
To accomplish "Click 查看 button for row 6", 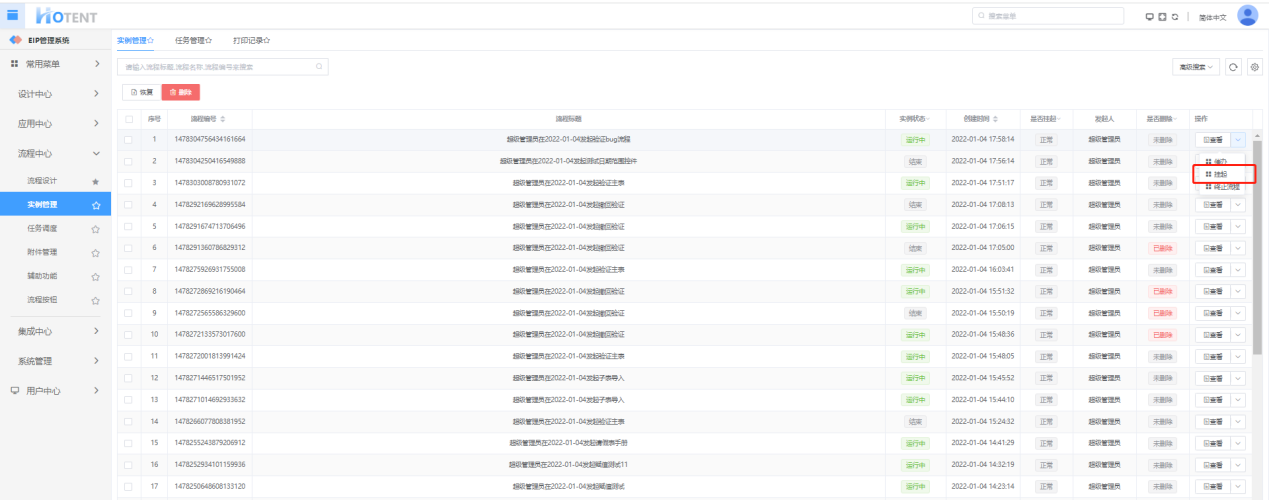I will (1213, 248).
